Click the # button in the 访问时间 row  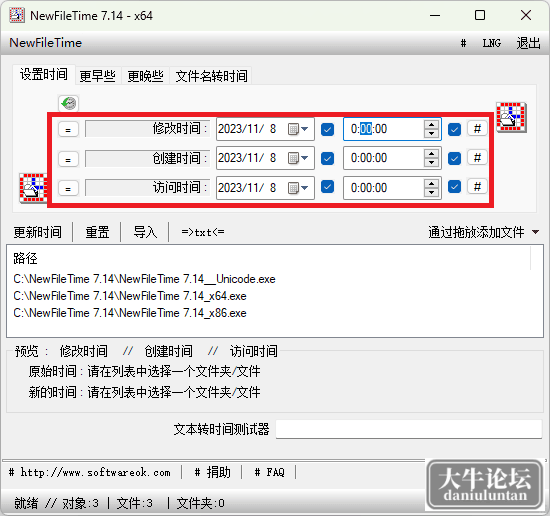[x=477, y=187]
